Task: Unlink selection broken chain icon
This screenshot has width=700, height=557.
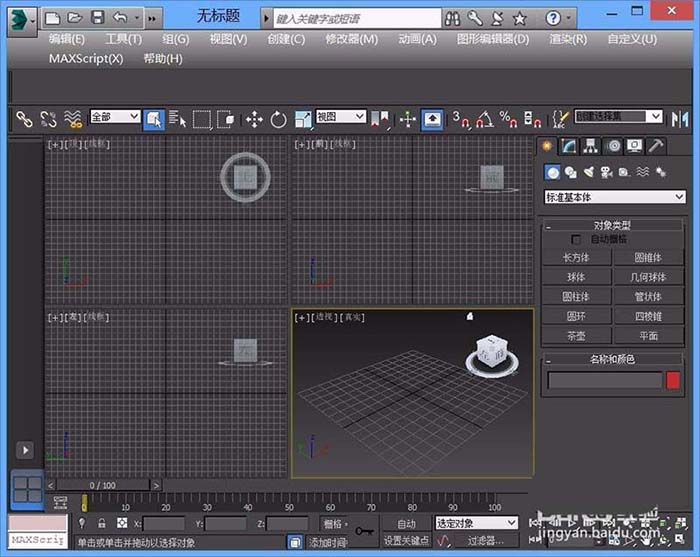Action: click(48, 119)
